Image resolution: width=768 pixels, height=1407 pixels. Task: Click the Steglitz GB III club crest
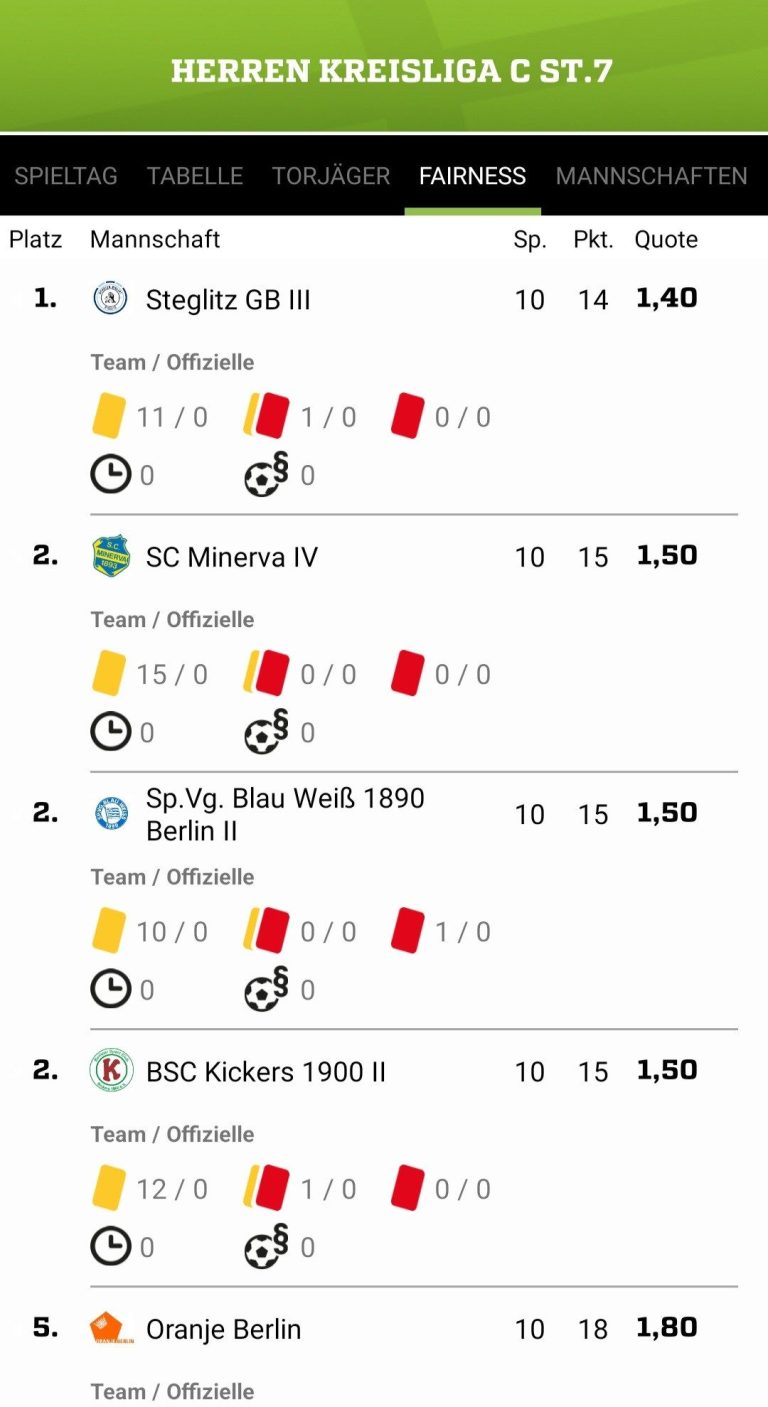click(x=110, y=299)
